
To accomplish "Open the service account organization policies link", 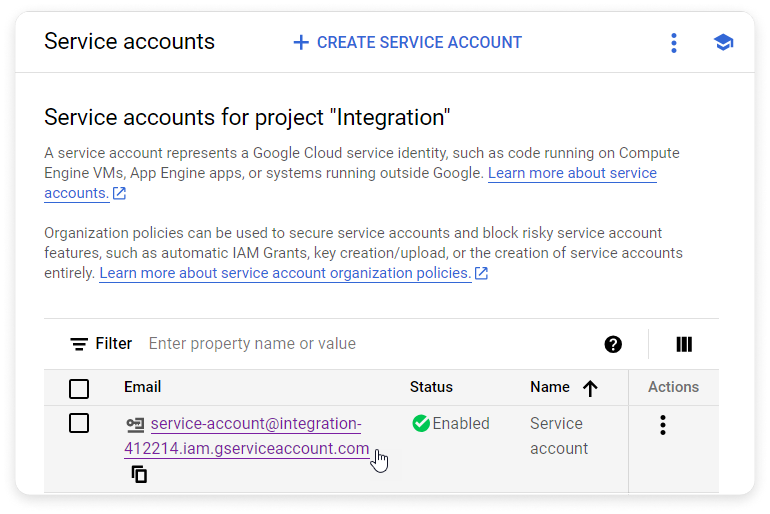I will 285,273.
